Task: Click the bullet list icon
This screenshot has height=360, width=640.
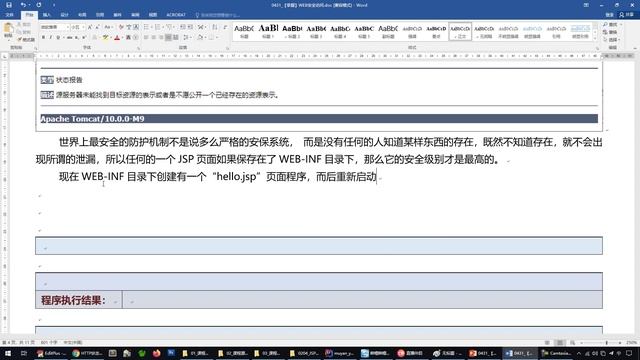Action: click(147, 27)
